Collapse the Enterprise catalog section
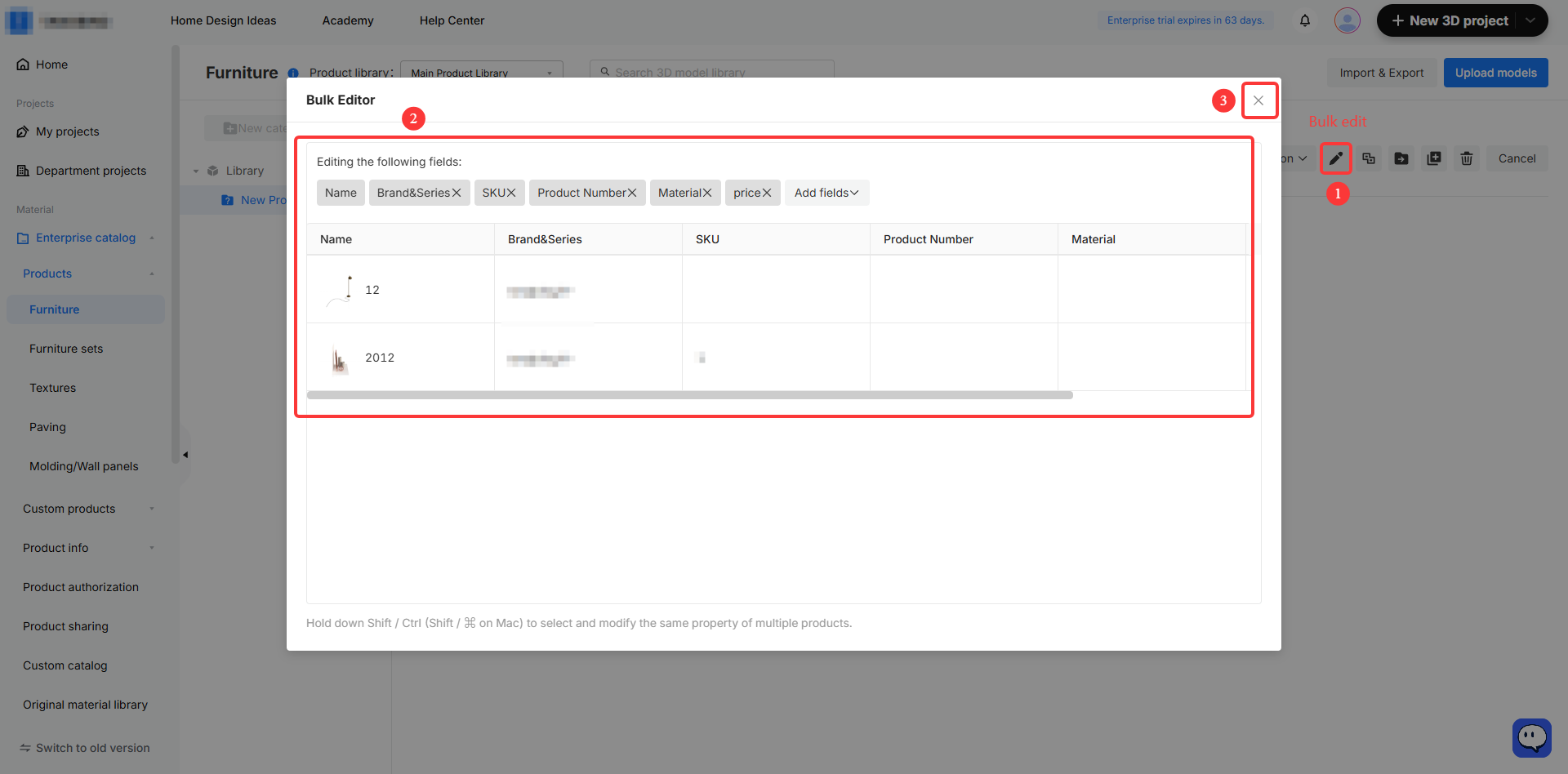 152,238
